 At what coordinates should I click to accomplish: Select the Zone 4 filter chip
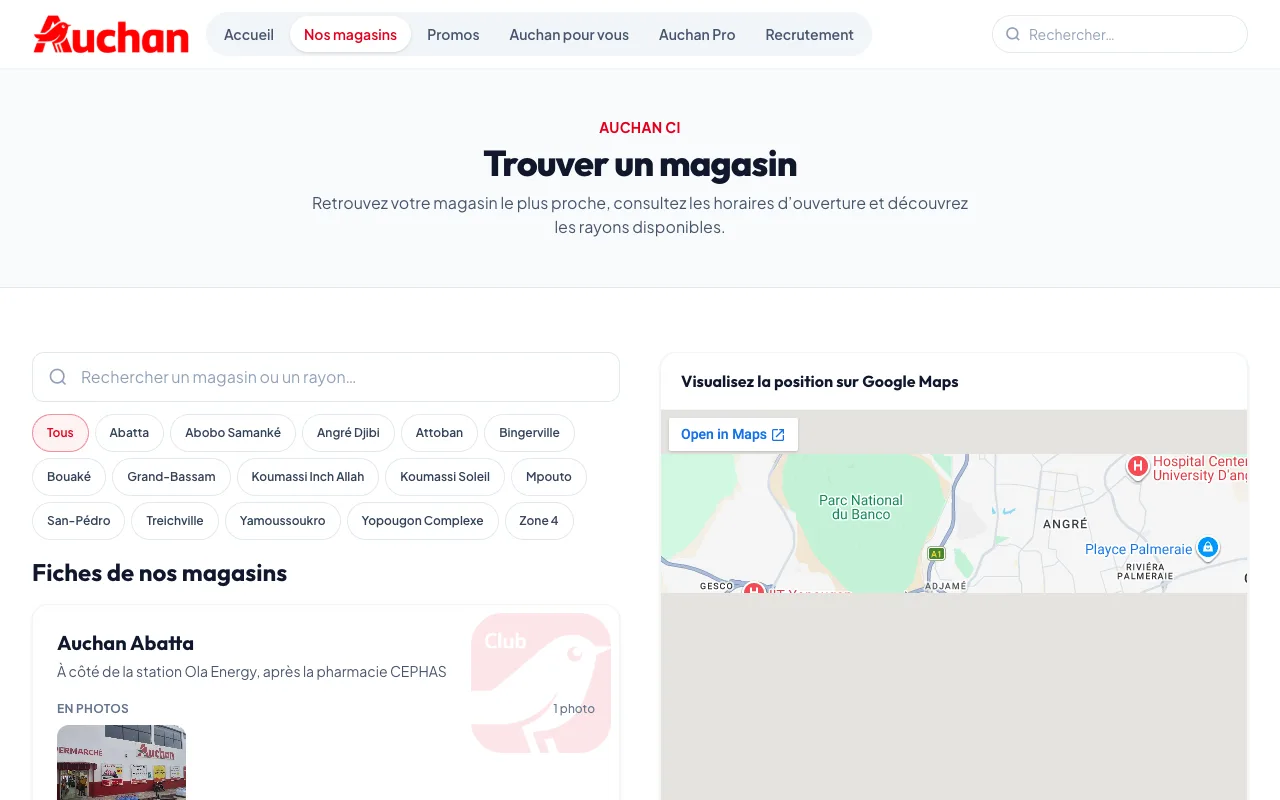point(539,521)
